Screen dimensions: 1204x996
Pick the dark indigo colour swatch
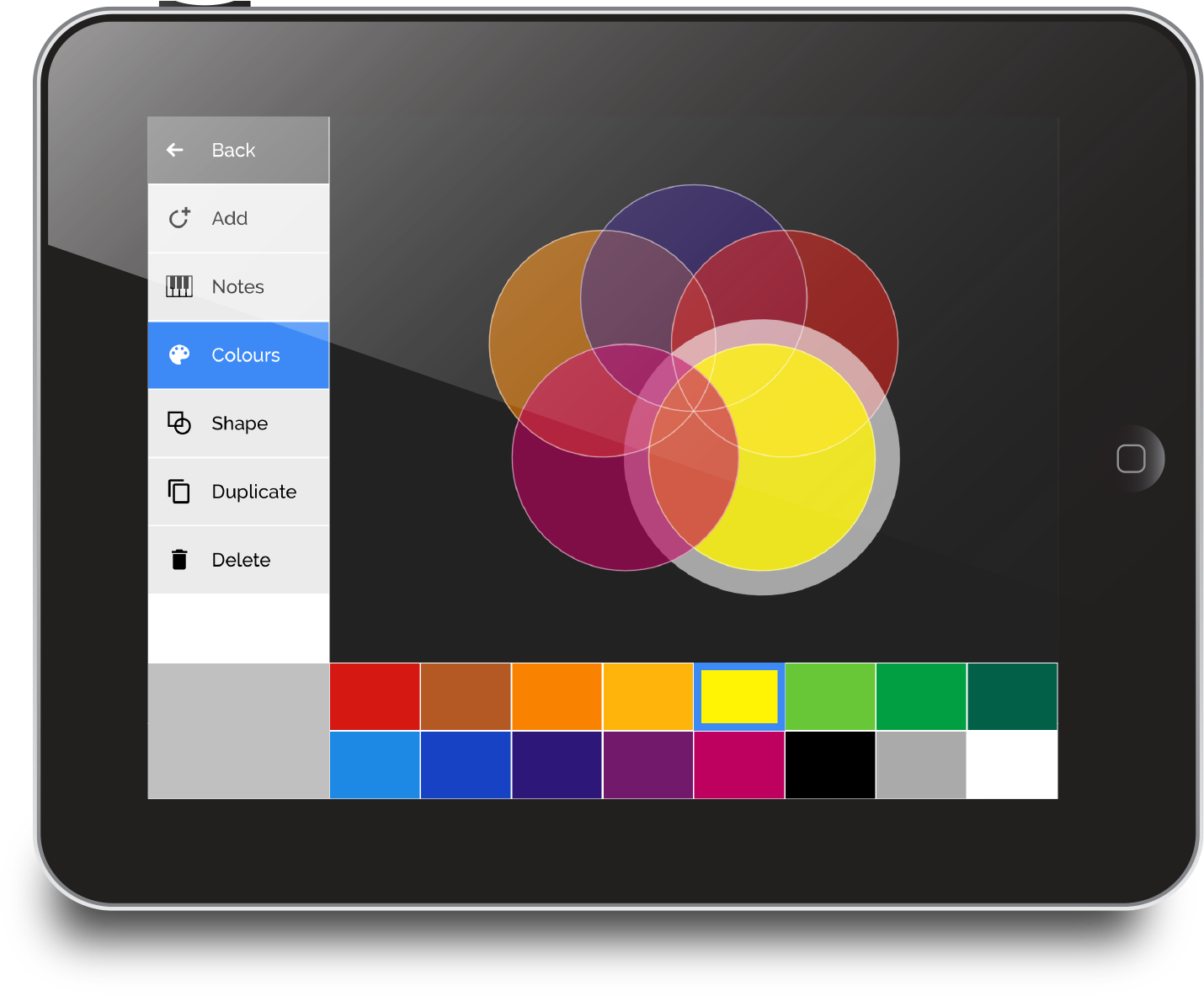(x=557, y=764)
